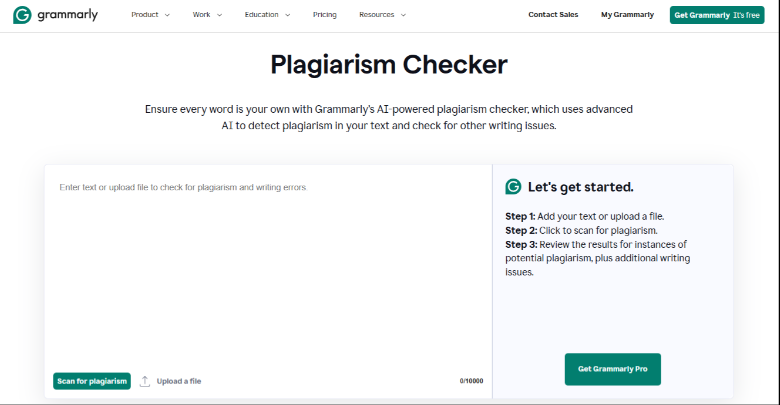Click the upload arrow icon
780x405 pixels.
[145, 381]
